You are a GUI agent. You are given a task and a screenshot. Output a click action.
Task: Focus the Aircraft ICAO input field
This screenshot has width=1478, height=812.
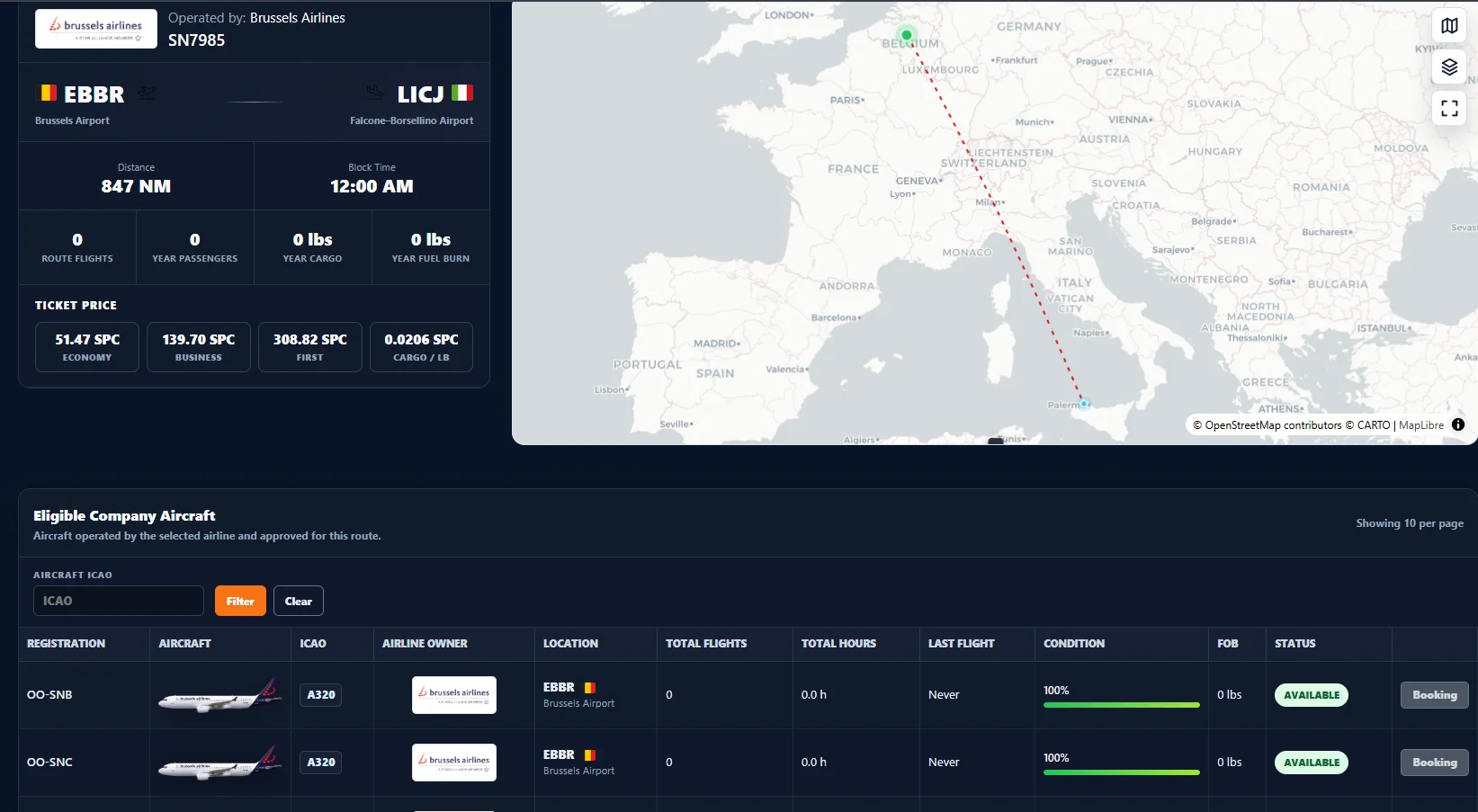pos(119,601)
